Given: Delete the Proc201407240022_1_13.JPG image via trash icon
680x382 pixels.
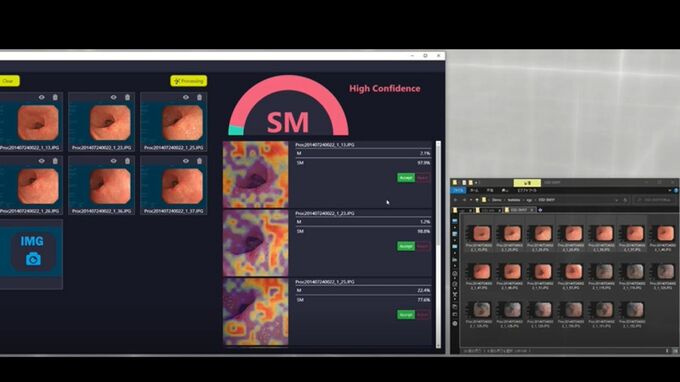Looking at the screenshot, I should (55, 98).
